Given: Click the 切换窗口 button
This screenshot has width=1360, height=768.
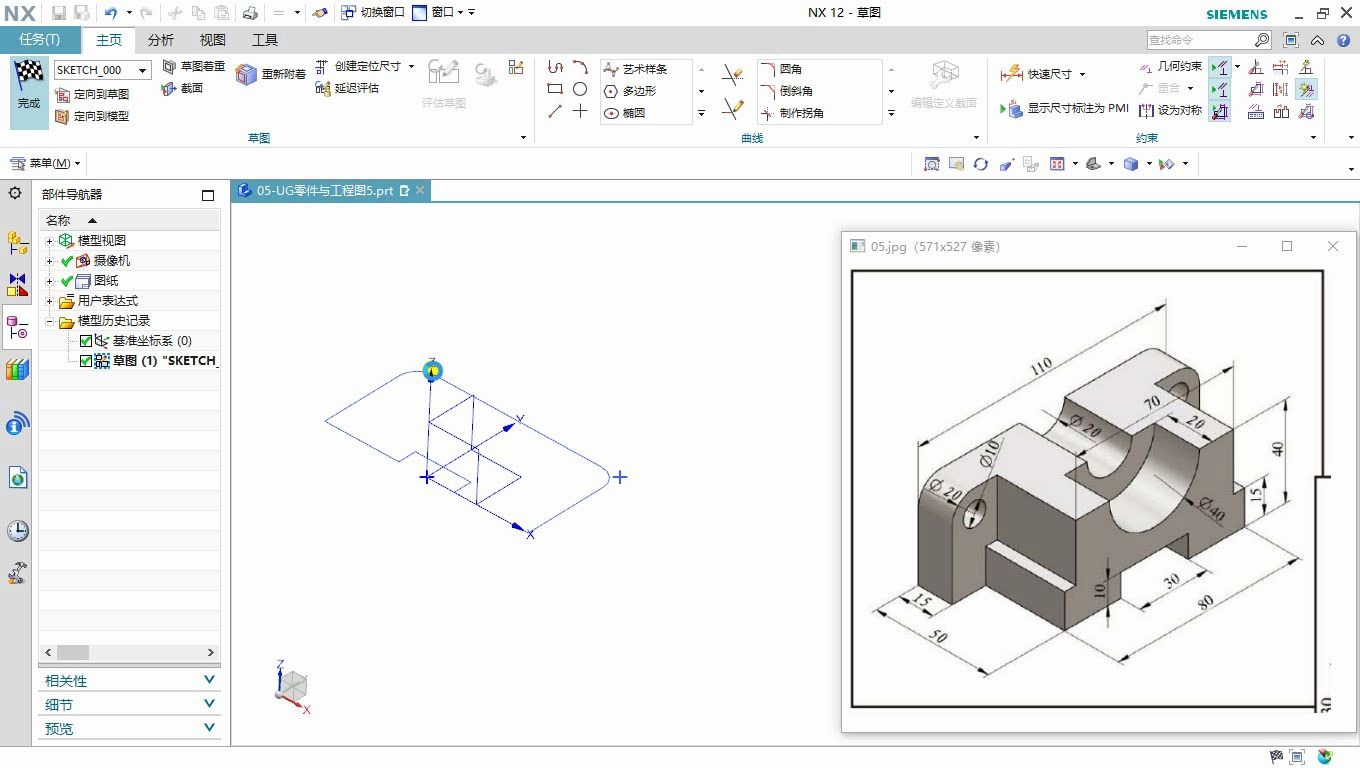Looking at the screenshot, I should coord(373,13).
